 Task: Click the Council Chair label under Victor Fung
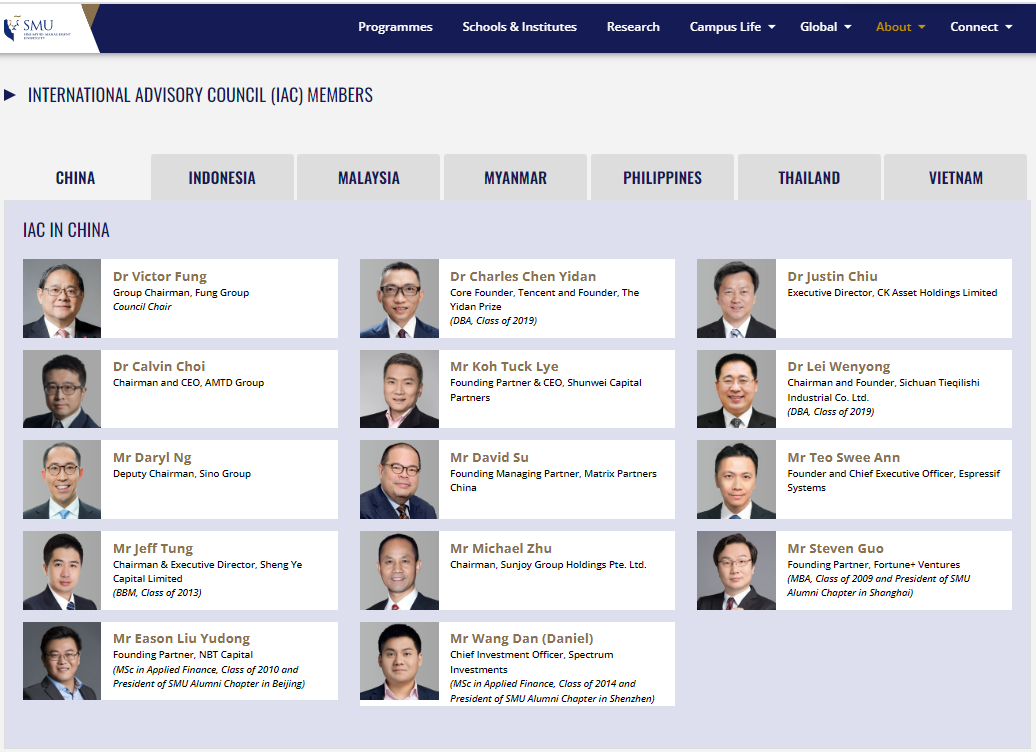click(x=142, y=307)
